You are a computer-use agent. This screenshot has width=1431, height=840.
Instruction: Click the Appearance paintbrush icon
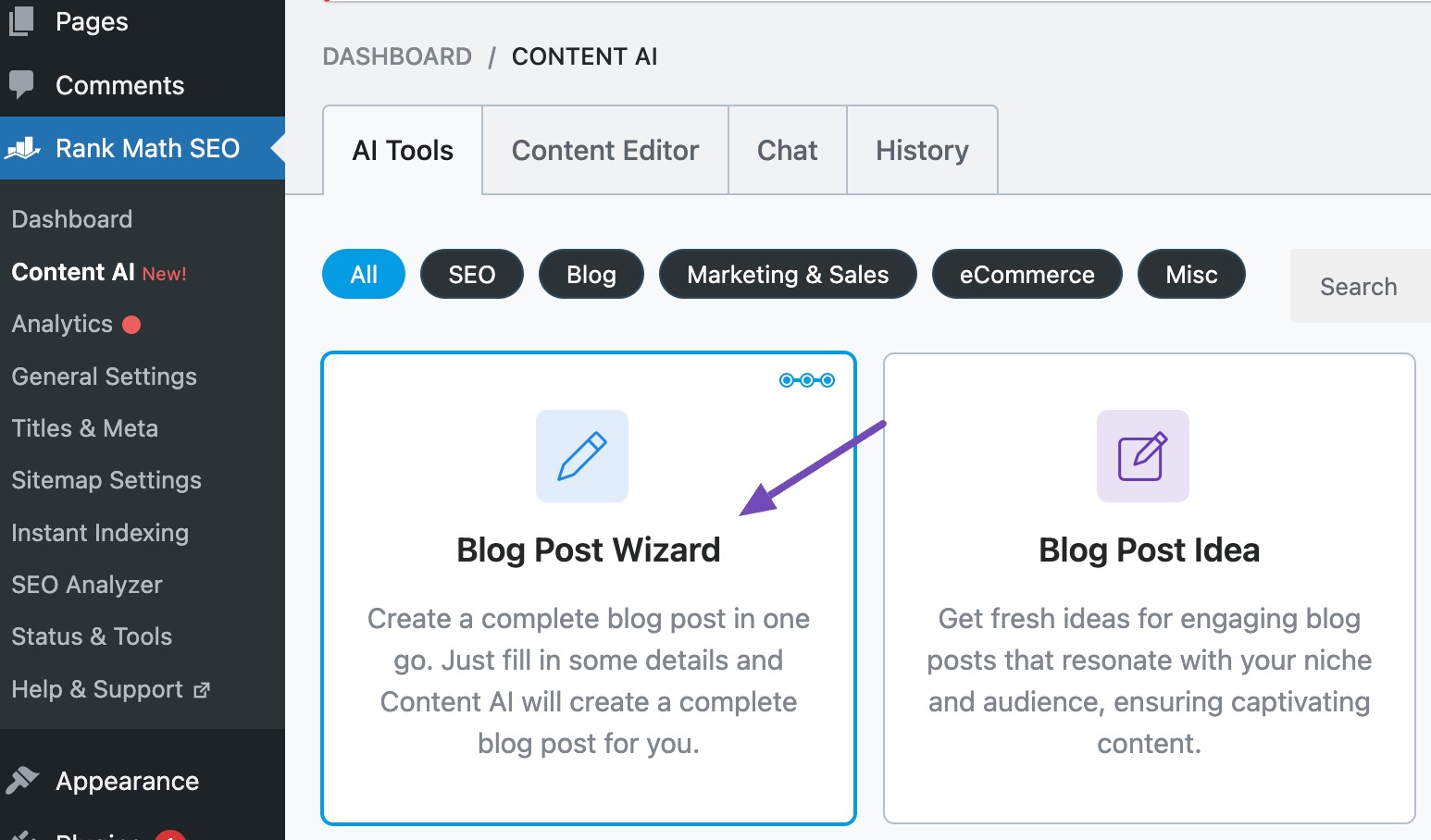[23, 781]
